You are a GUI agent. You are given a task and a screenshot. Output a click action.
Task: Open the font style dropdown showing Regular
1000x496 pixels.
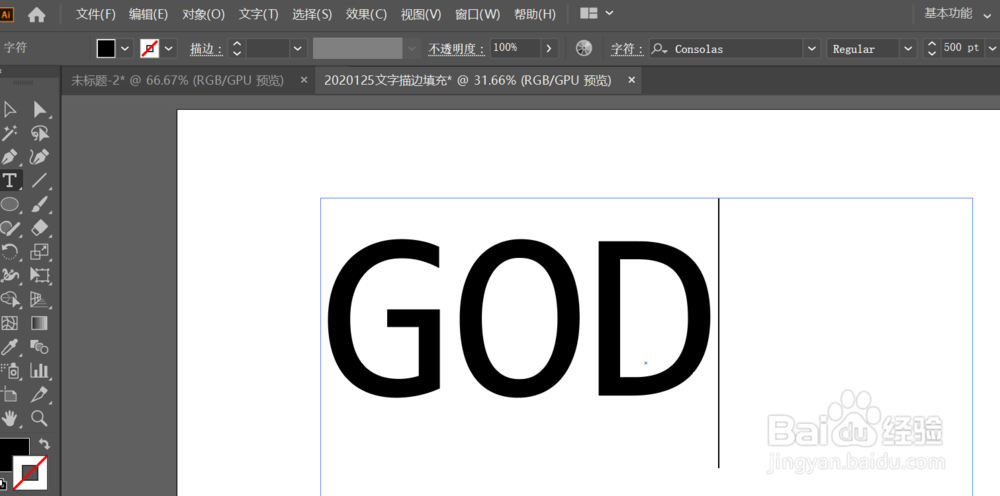[x=908, y=48]
